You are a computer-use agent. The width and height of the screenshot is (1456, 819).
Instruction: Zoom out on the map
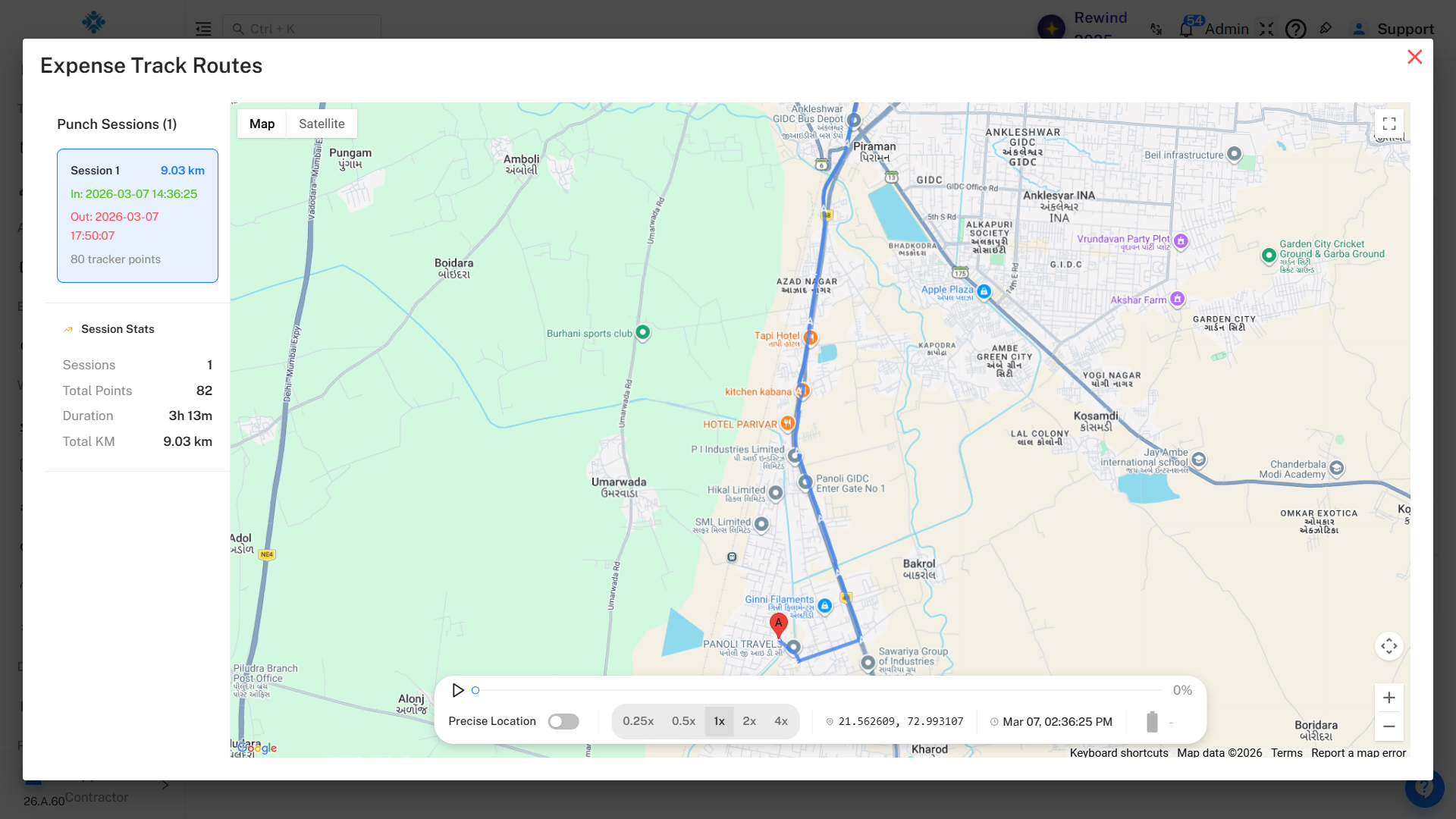click(x=1389, y=726)
